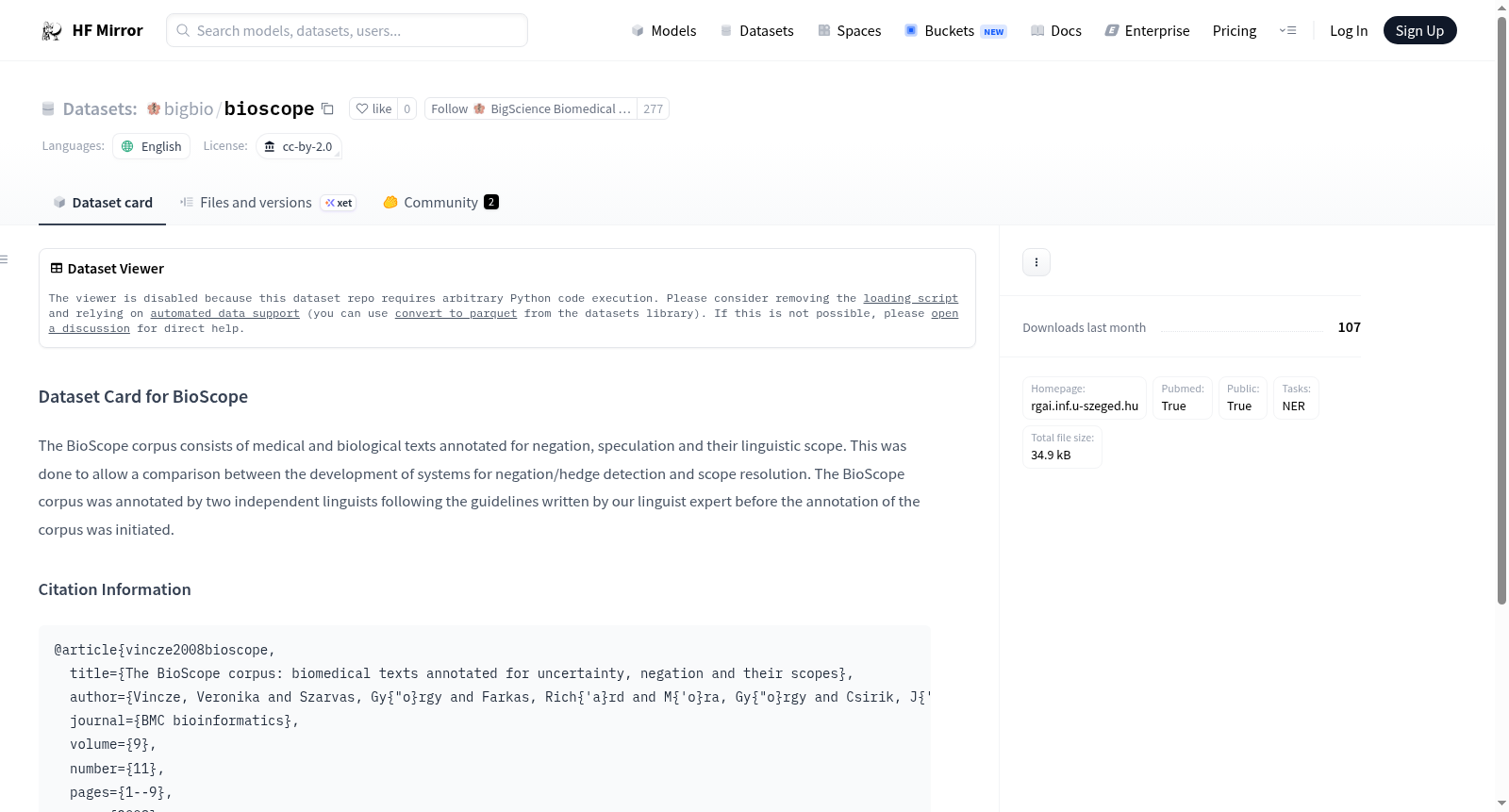Viewport: 1509px width, 812px height.
Task: Click the Public: True tag
Action: pyautogui.click(x=1243, y=398)
